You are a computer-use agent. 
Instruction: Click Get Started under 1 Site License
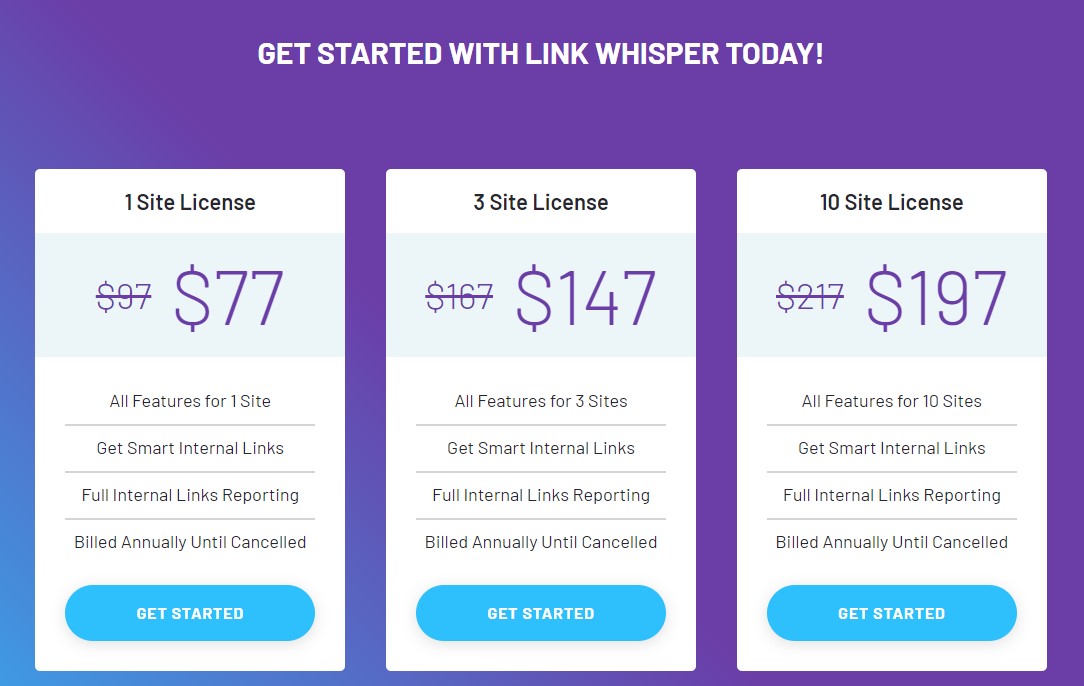tap(190, 613)
